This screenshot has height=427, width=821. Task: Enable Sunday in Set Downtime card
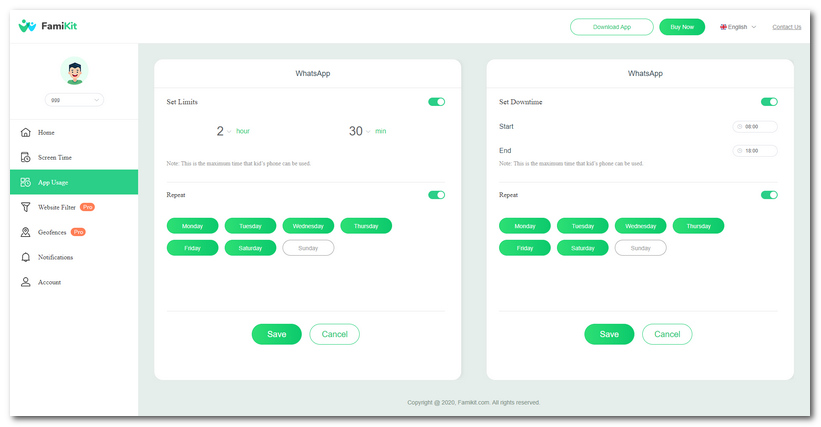pyautogui.click(x=640, y=248)
